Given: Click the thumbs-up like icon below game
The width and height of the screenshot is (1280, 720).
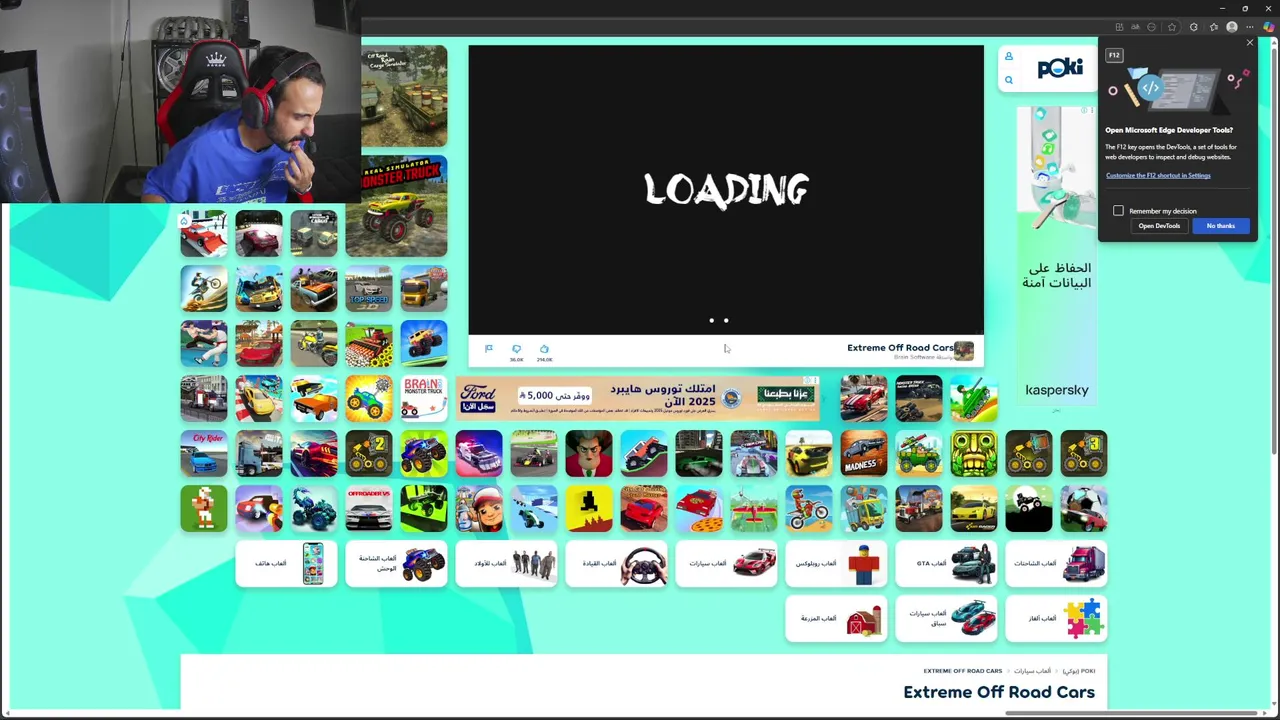Looking at the screenshot, I should 544,349.
